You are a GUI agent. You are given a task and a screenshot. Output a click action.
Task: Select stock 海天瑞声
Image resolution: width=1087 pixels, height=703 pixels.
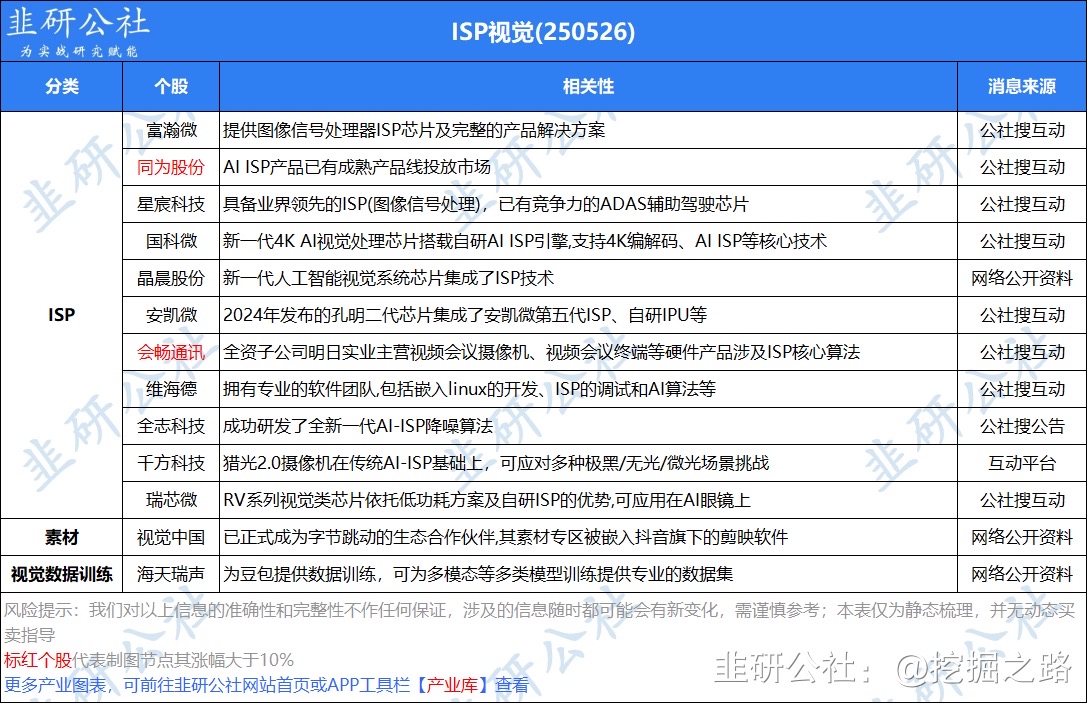click(171, 574)
